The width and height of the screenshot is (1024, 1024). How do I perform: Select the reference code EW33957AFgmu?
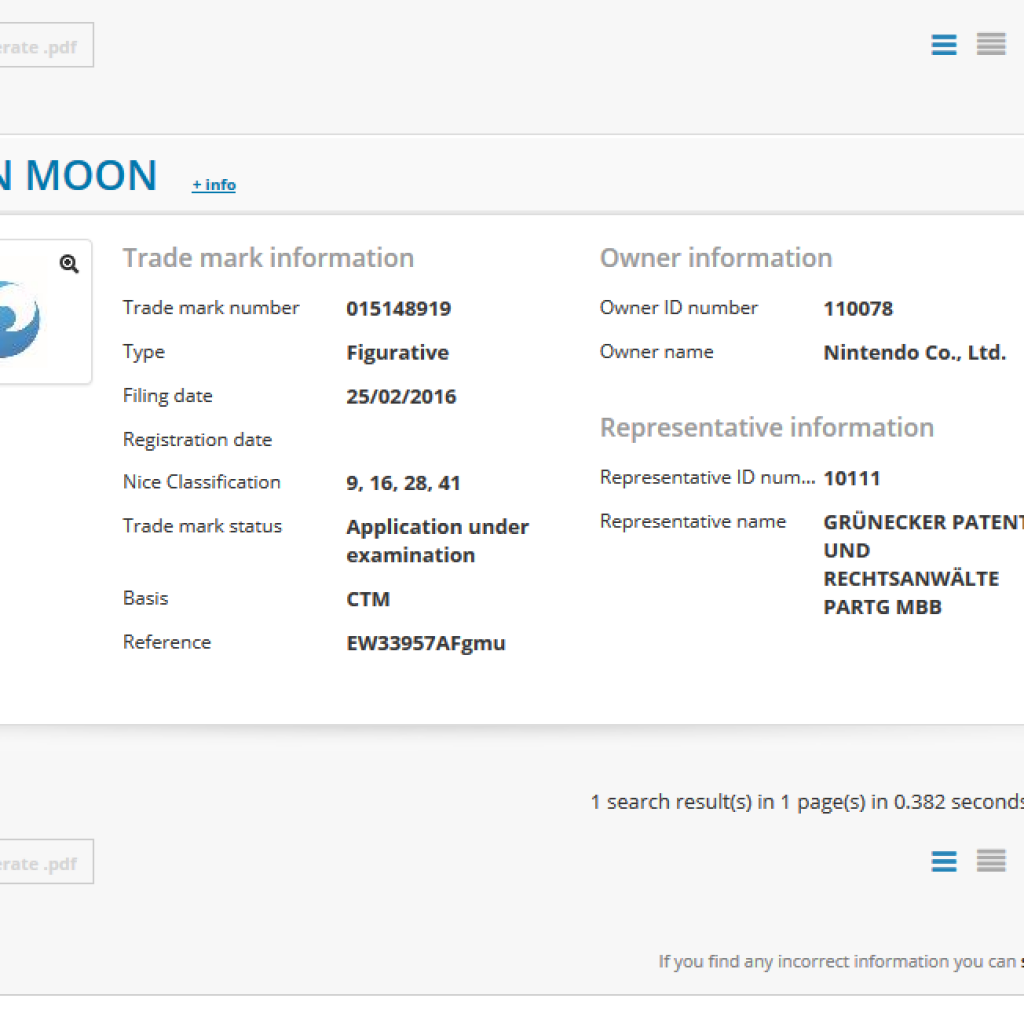pos(425,644)
